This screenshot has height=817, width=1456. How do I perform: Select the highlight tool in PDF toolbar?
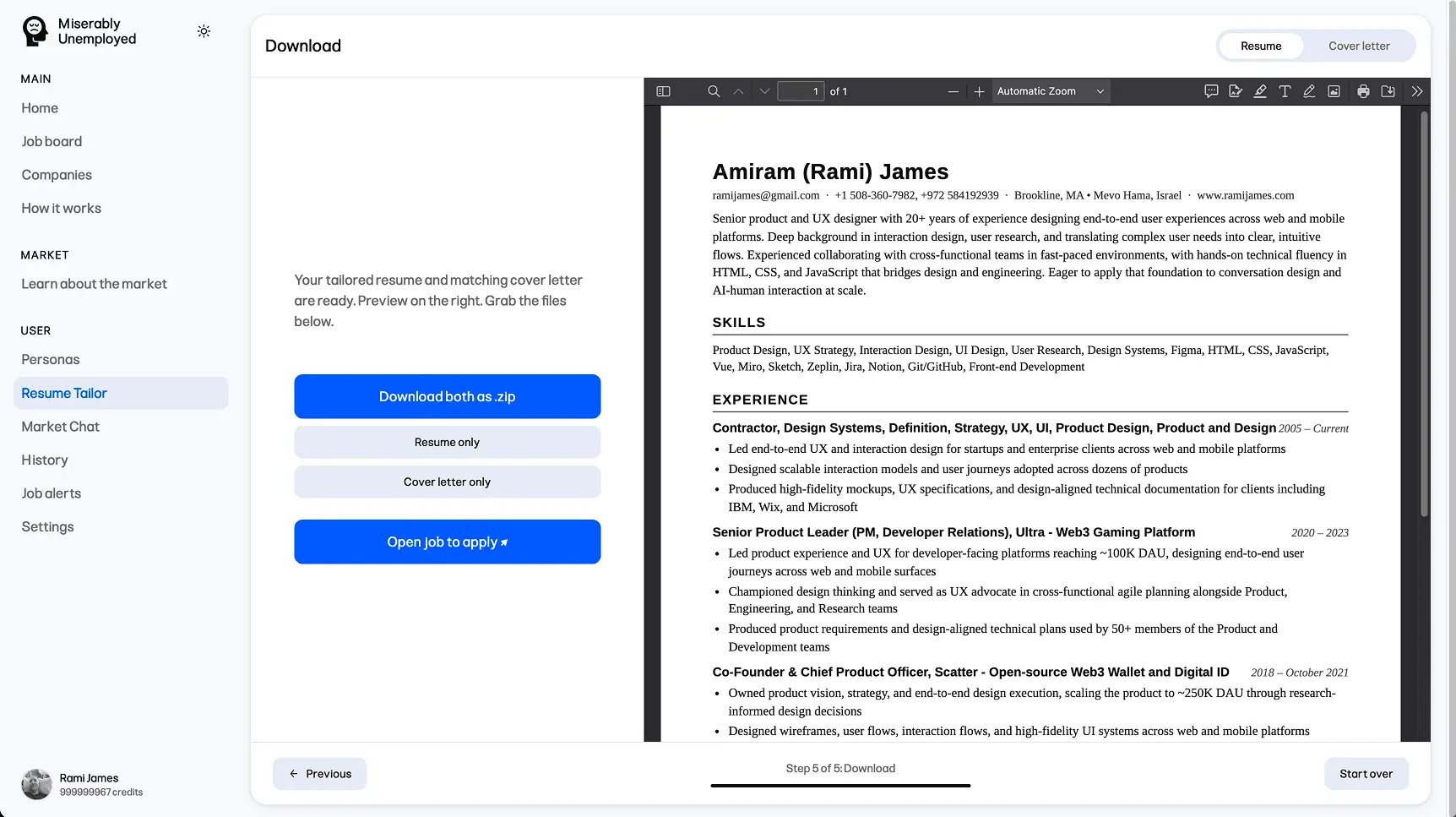pos(1260,91)
